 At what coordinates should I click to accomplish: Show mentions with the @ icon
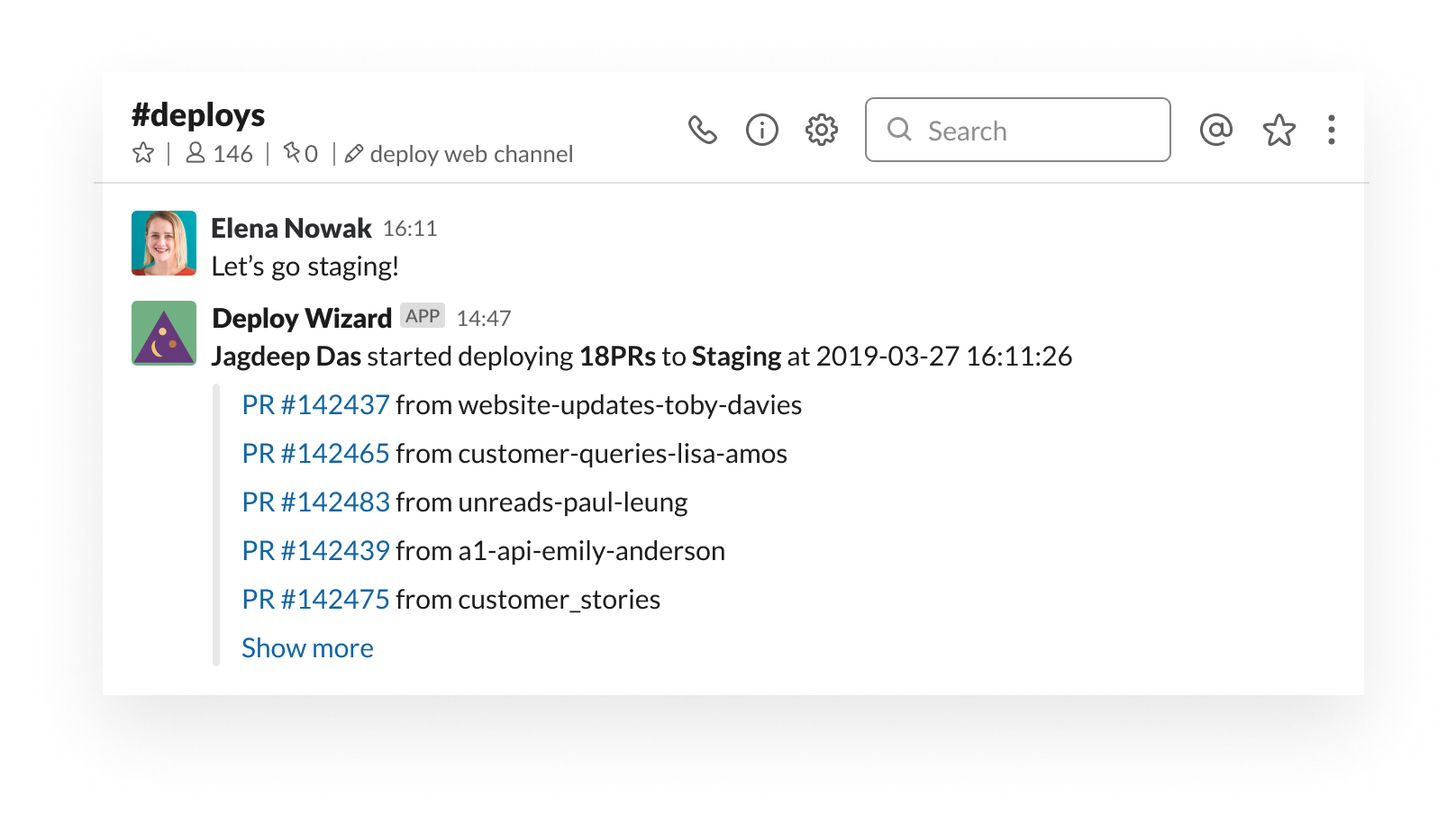(x=1216, y=131)
